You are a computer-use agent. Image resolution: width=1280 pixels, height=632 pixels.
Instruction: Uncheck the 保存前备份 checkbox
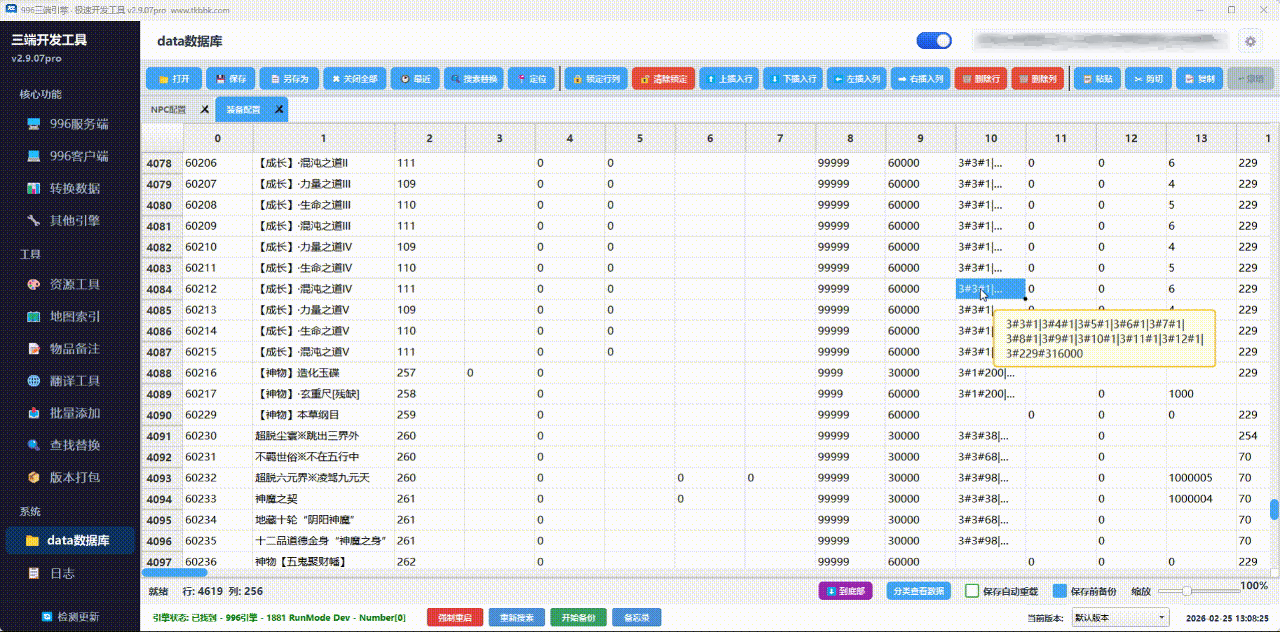pyautogui.click(x=1061, y=591)
